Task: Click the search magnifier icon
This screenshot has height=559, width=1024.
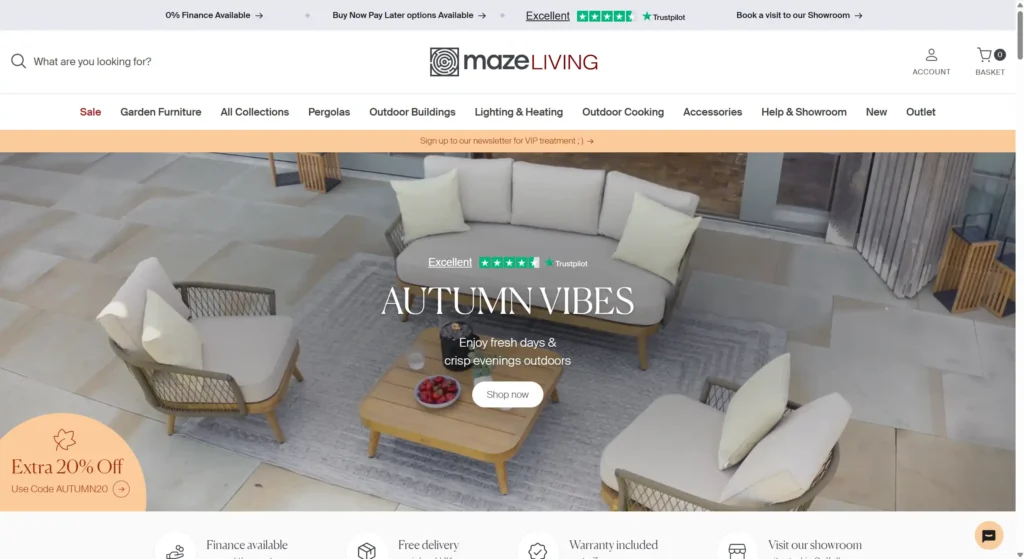Action: click(18, 61)
